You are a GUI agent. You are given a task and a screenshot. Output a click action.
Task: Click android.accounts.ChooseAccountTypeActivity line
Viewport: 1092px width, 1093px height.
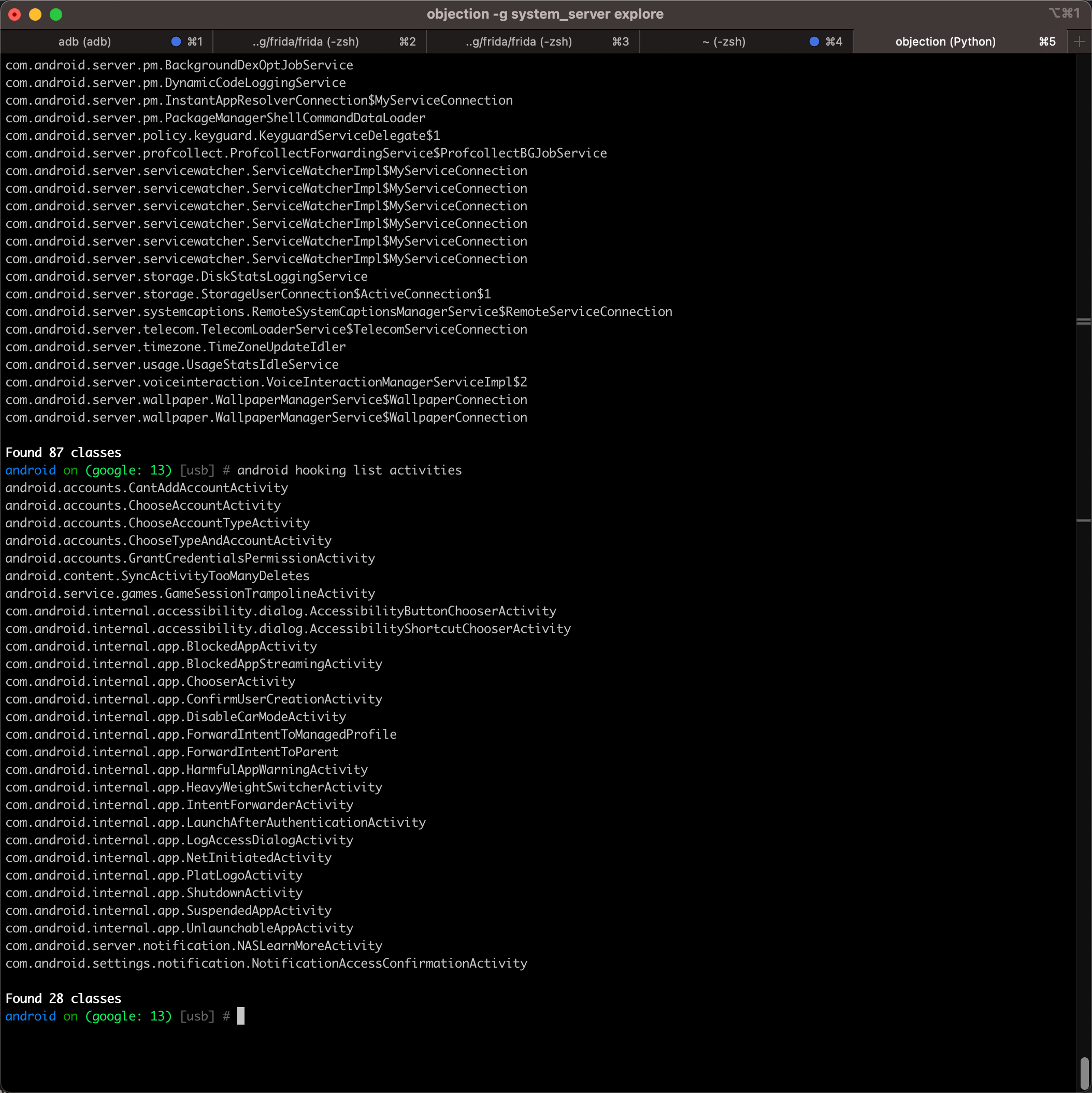(x=158, y=523)
